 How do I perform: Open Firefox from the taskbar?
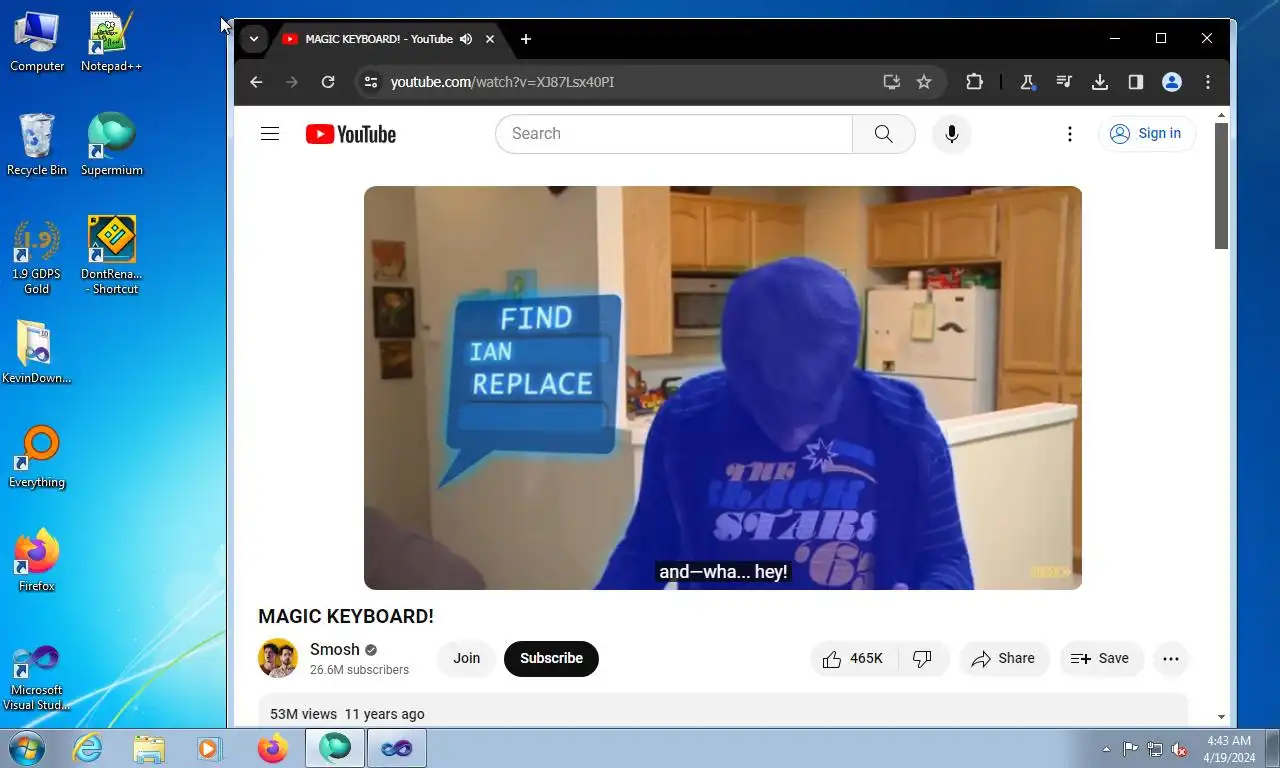[272, 748]
